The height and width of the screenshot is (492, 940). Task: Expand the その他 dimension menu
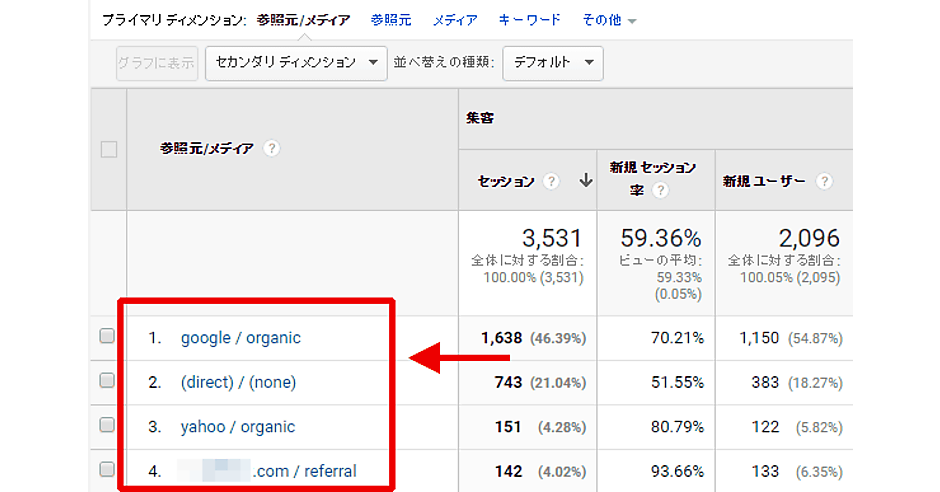[608, 20]
